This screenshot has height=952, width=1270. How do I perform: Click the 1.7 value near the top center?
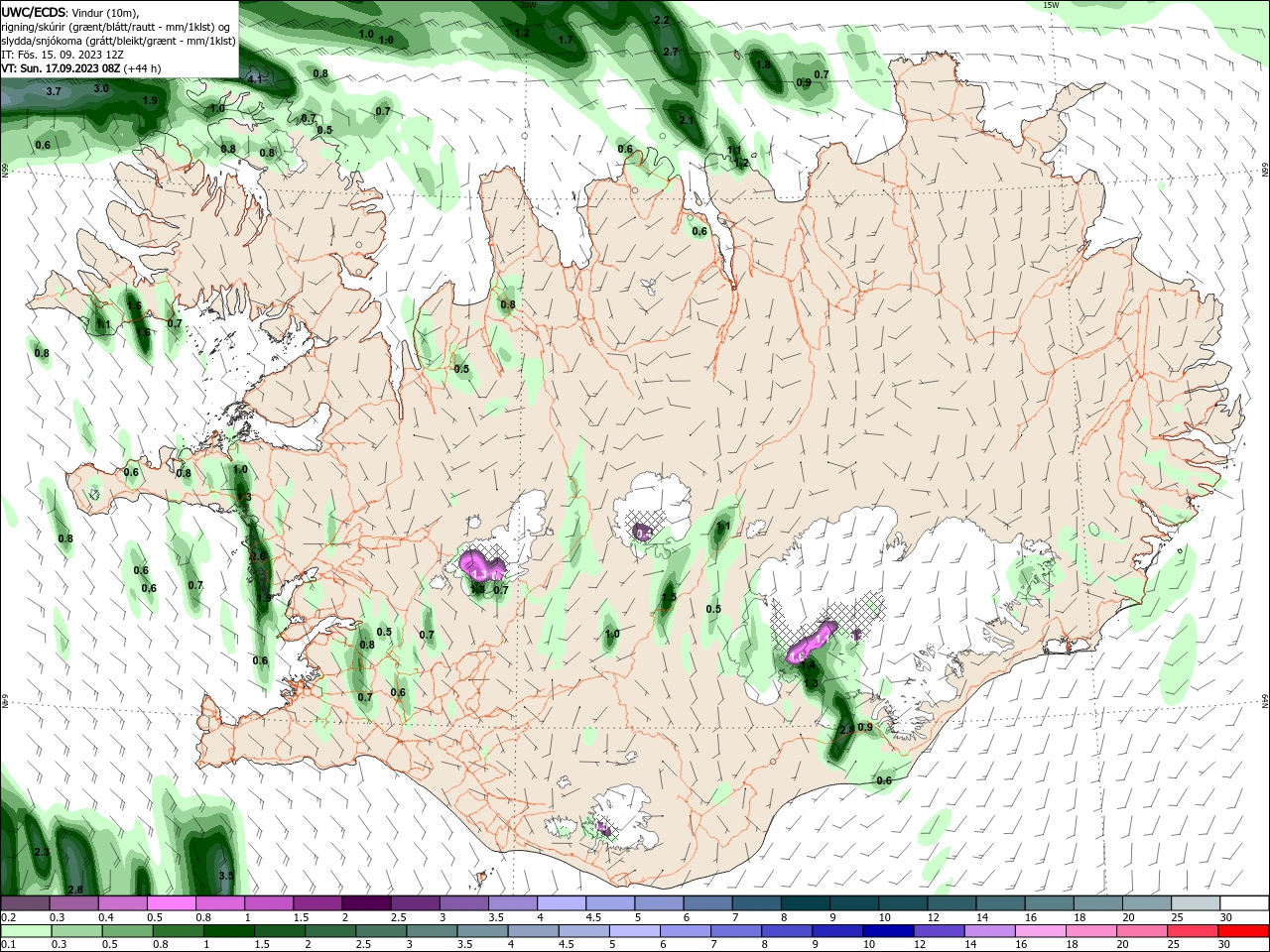[x=566, y=41]
